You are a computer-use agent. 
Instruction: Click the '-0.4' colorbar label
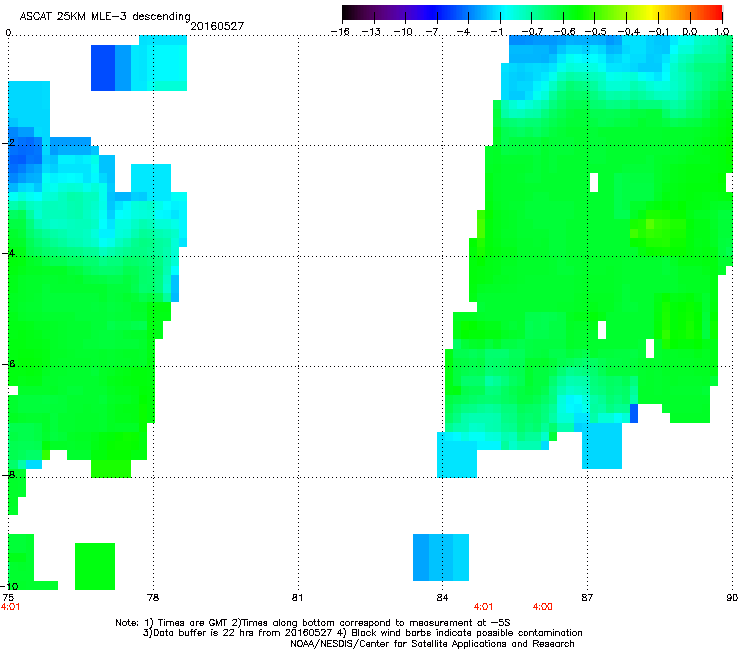(x=629, y=32)
